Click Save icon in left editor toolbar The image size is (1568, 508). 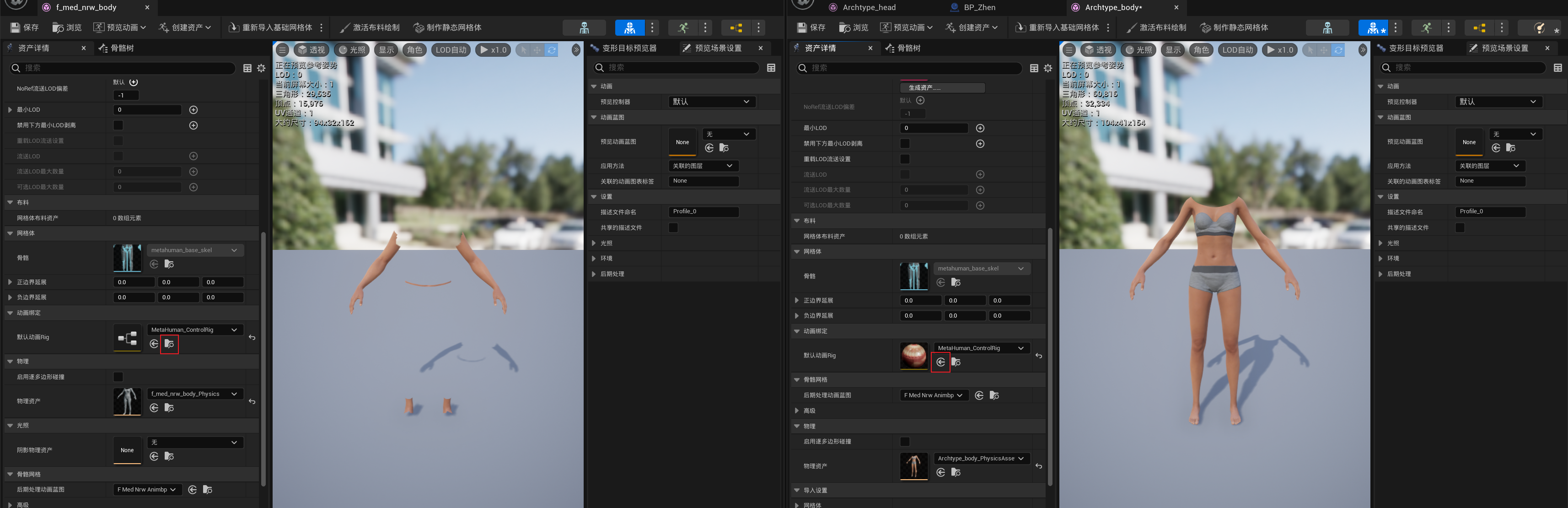coord(16,27)
